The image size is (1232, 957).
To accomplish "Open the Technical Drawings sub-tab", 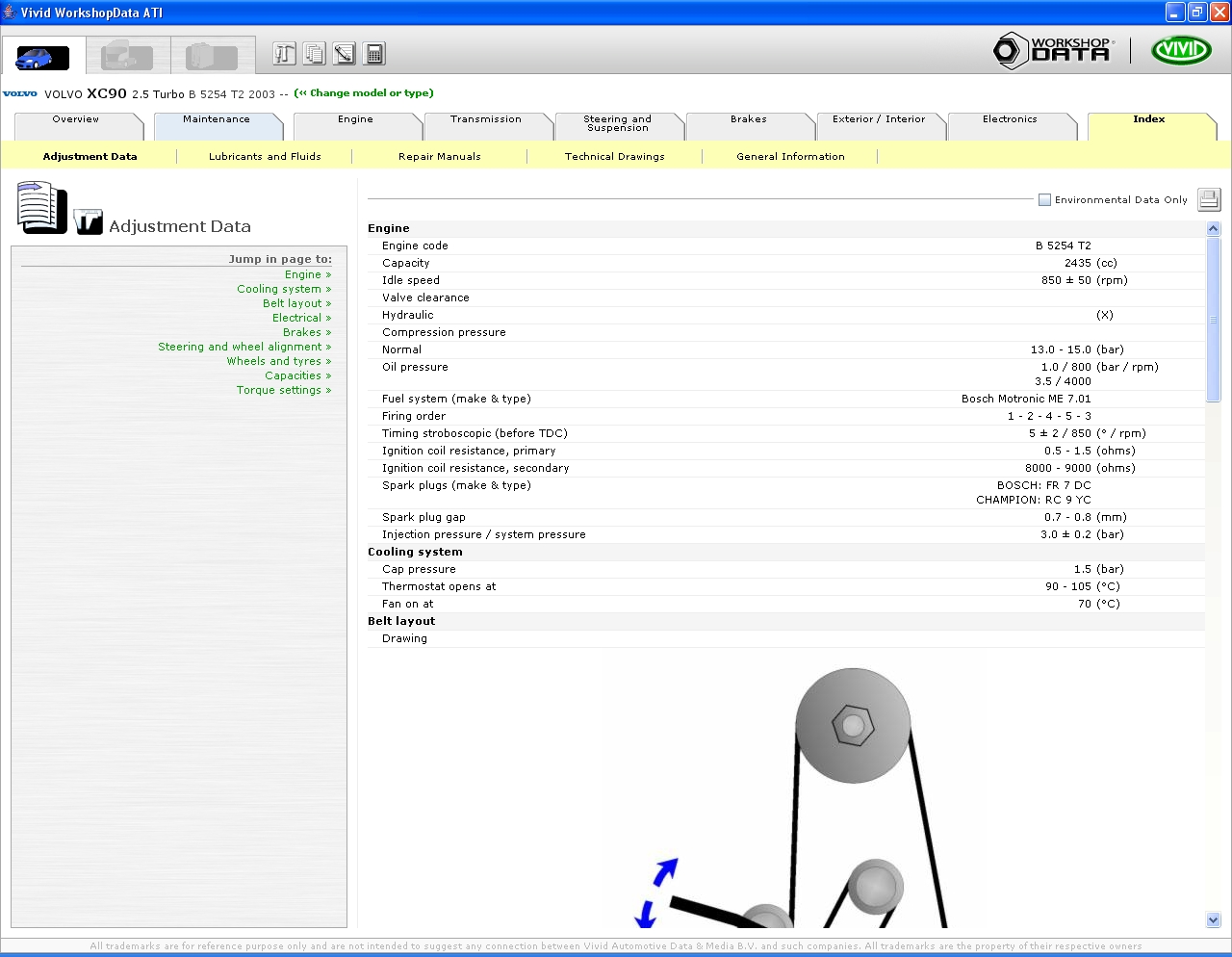I will (615, 156).
